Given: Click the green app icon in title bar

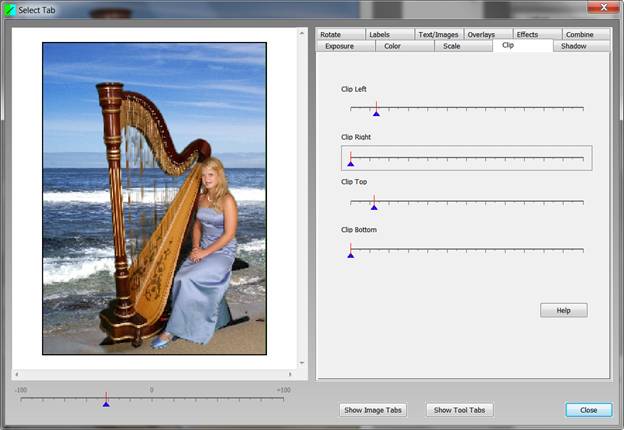Looking at the screenshot, I should point(10,8).
